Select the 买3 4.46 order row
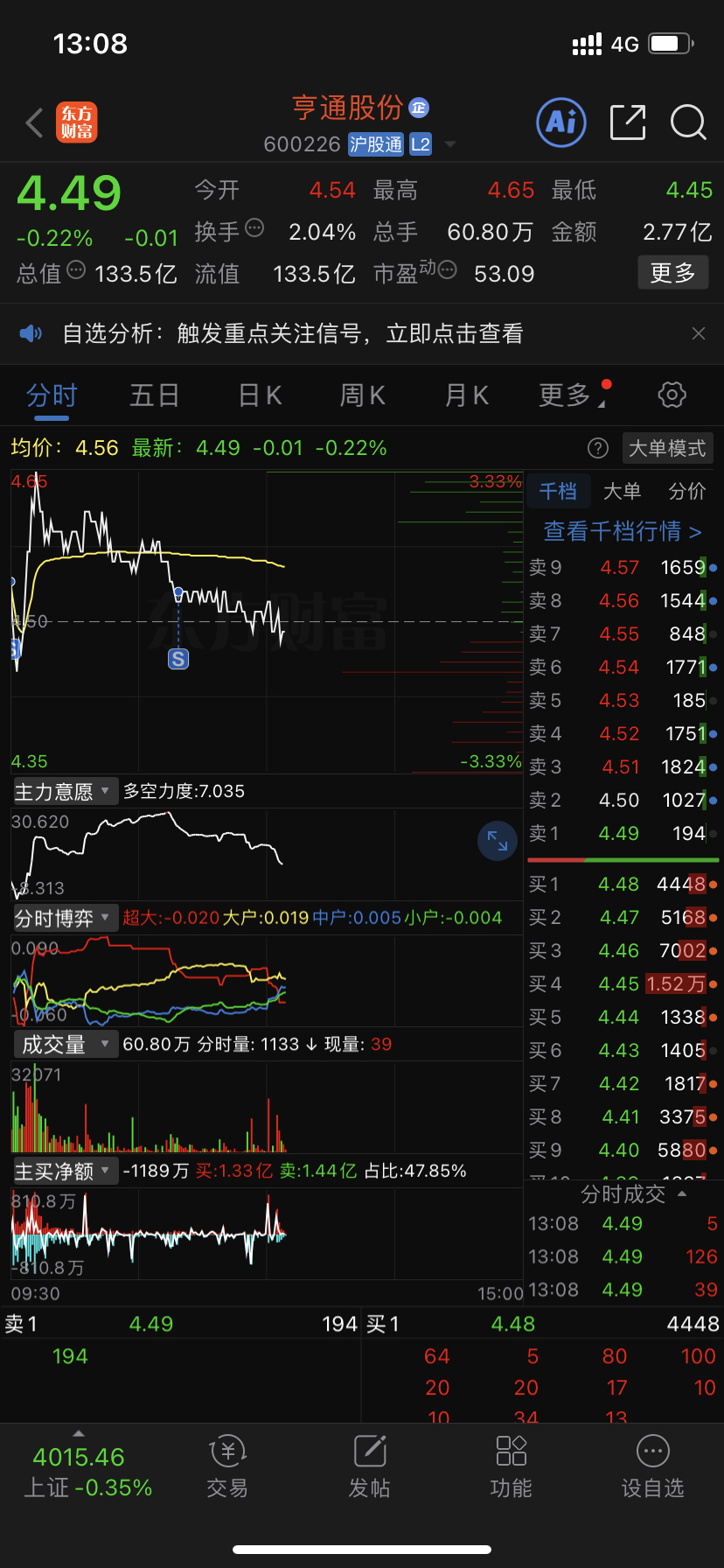This screenshot has height=1568, width=724. point(623,951)
